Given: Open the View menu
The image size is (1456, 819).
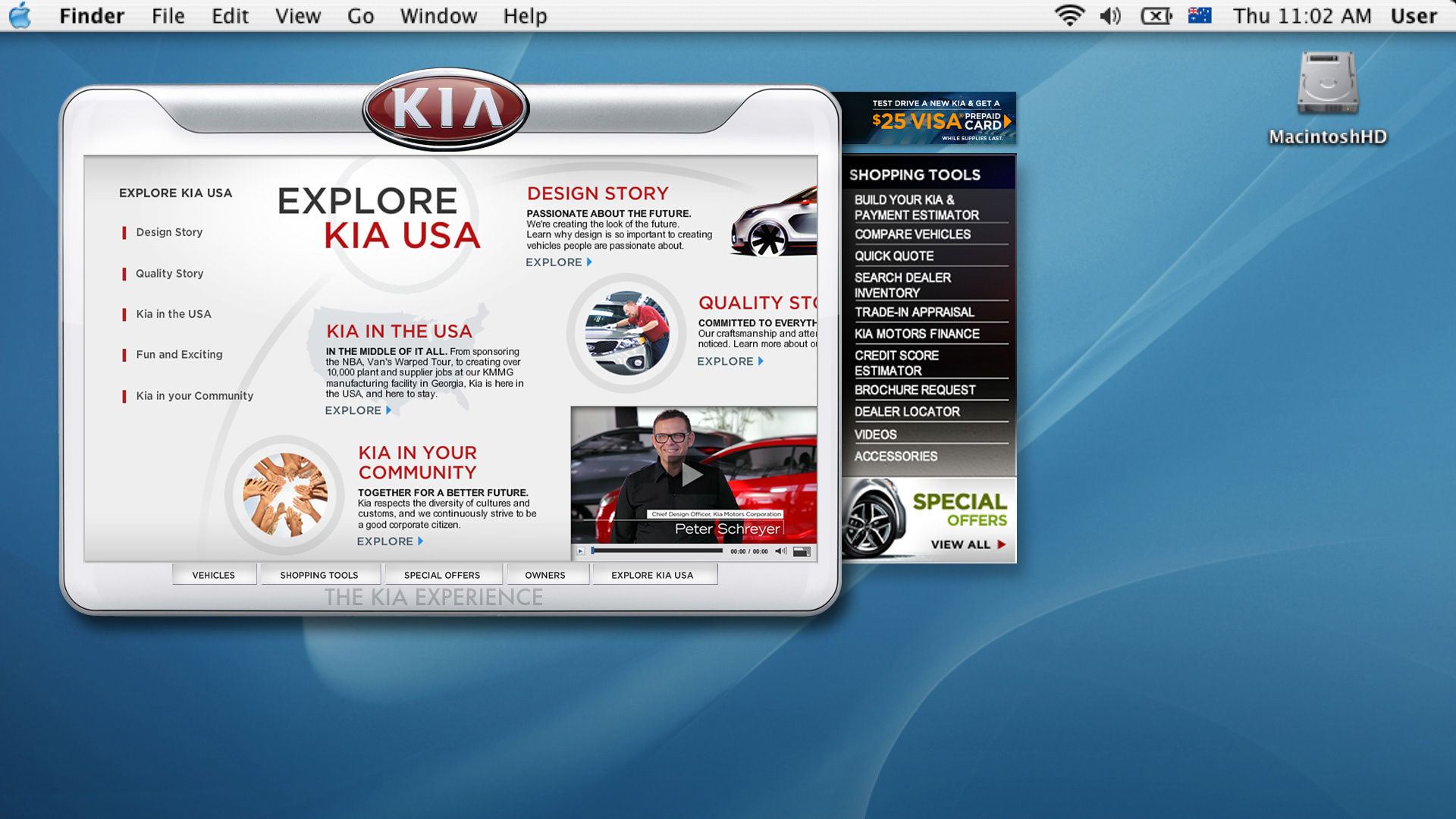Looking at the screenshot, I should (298, 16).
